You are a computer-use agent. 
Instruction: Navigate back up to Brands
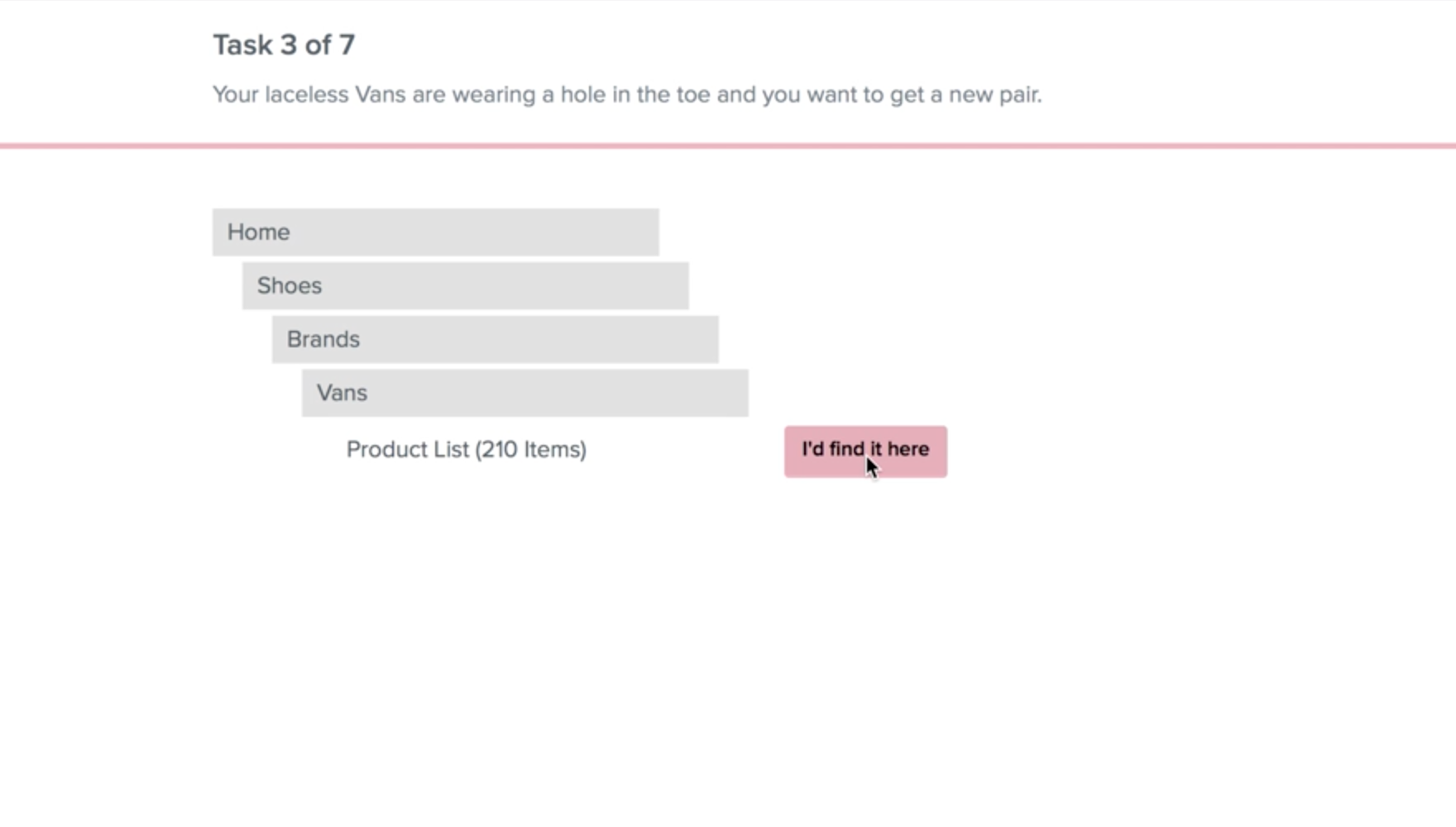coord(495,340)
